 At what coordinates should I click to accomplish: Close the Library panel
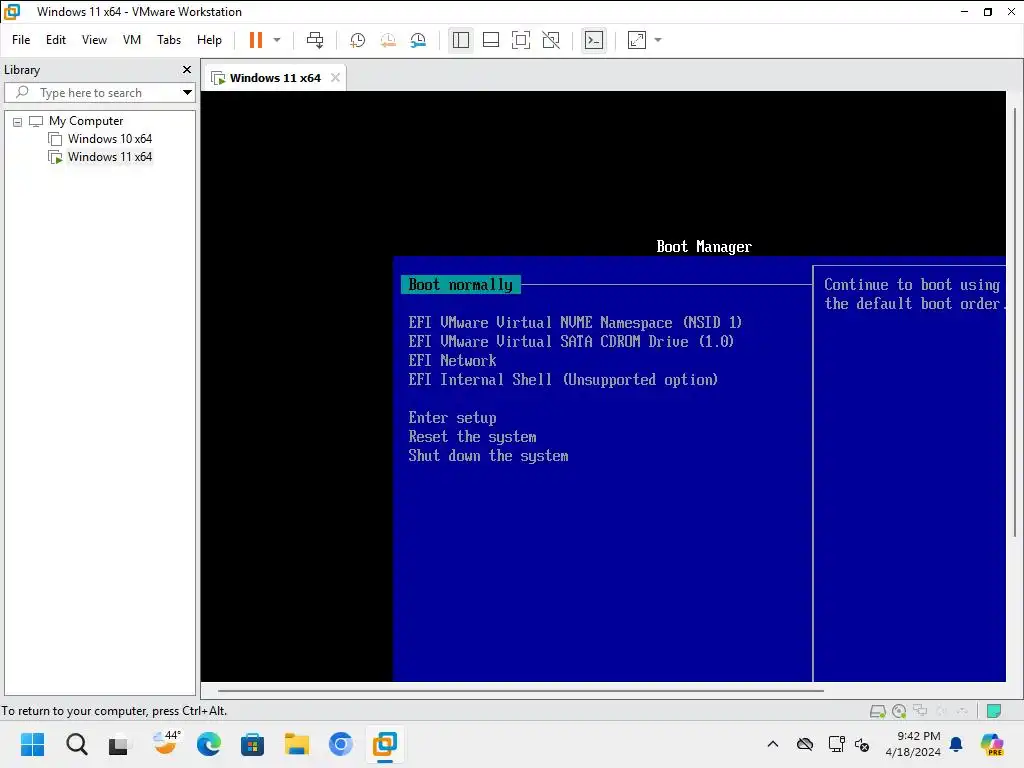[187, 69]
